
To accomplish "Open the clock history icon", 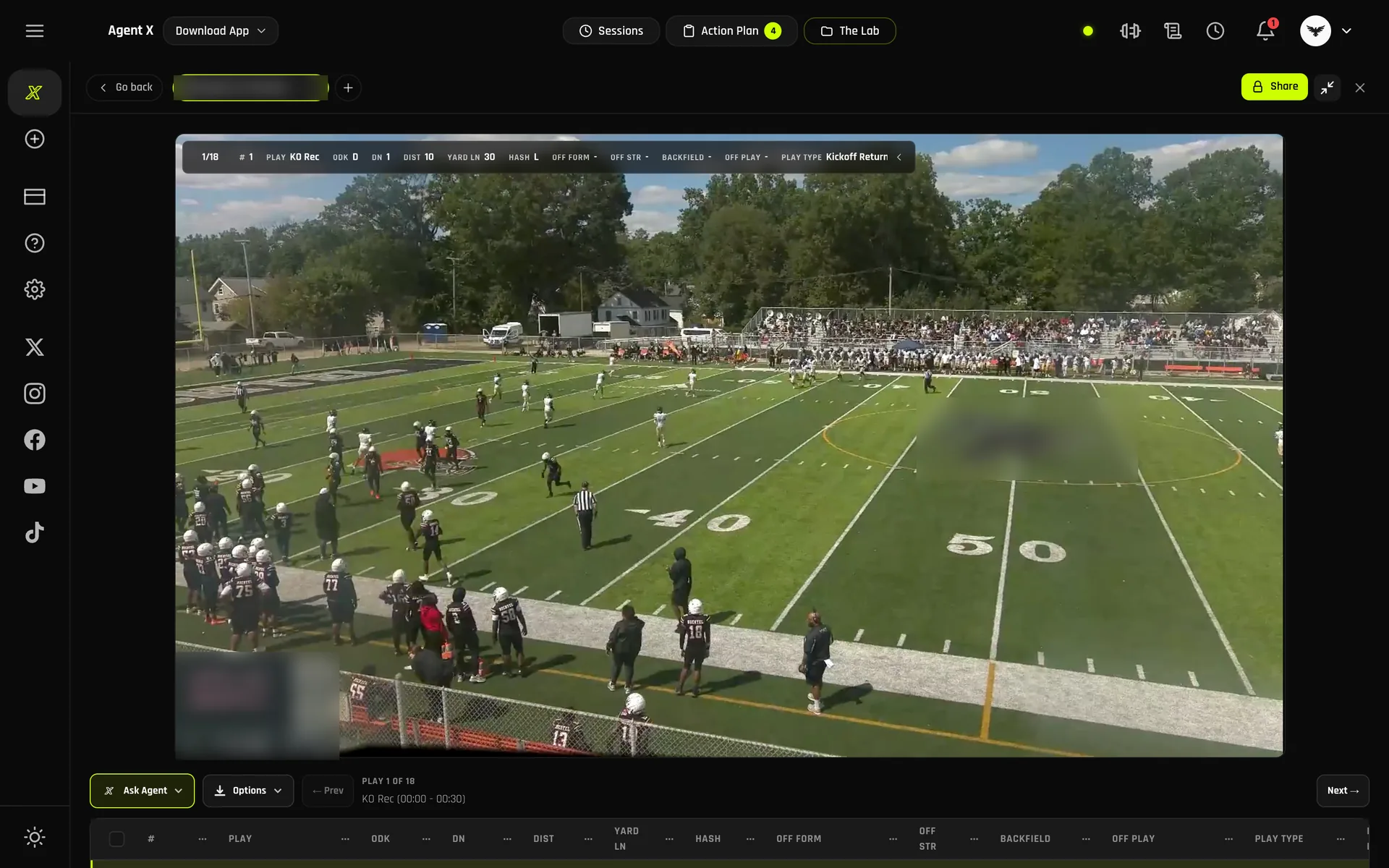I will pos(1215,31).
